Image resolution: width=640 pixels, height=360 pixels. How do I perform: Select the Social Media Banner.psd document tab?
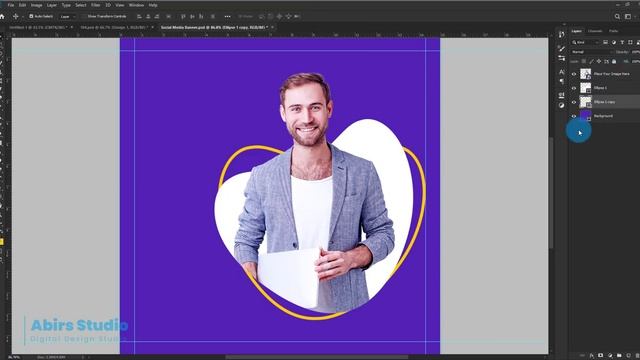click(214, 27)
